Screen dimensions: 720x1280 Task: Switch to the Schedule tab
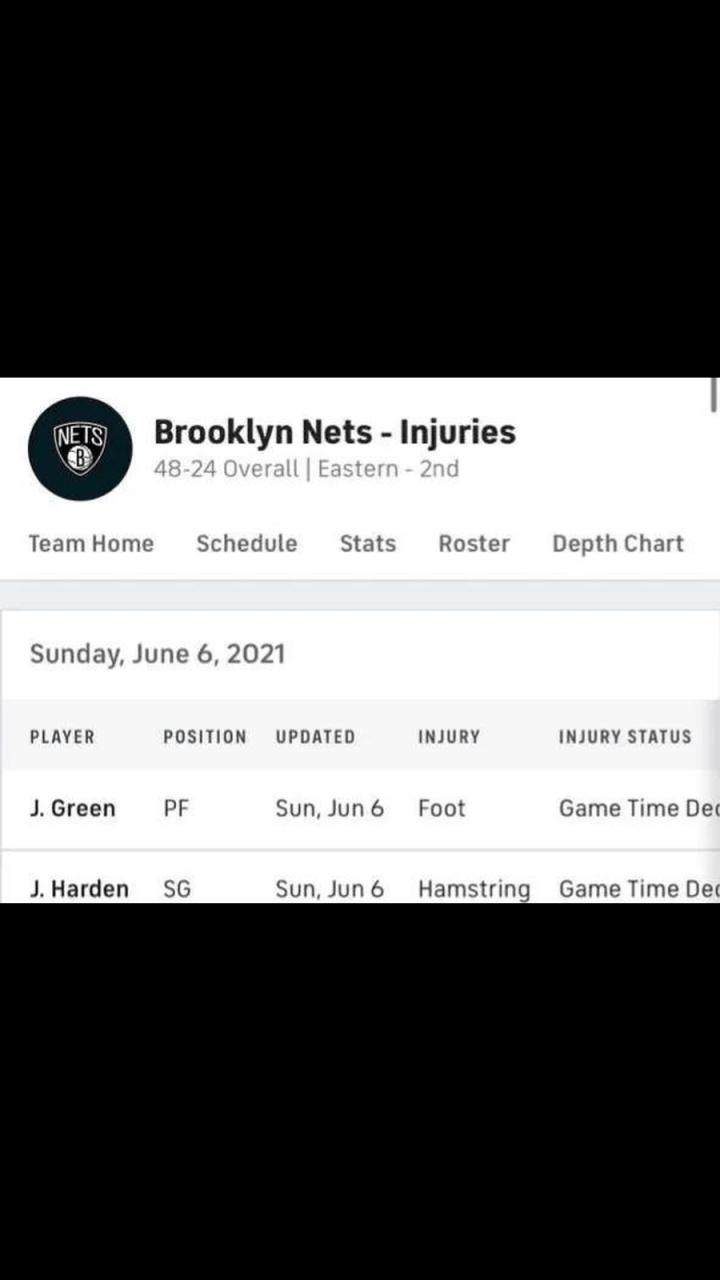click(246, 544)
